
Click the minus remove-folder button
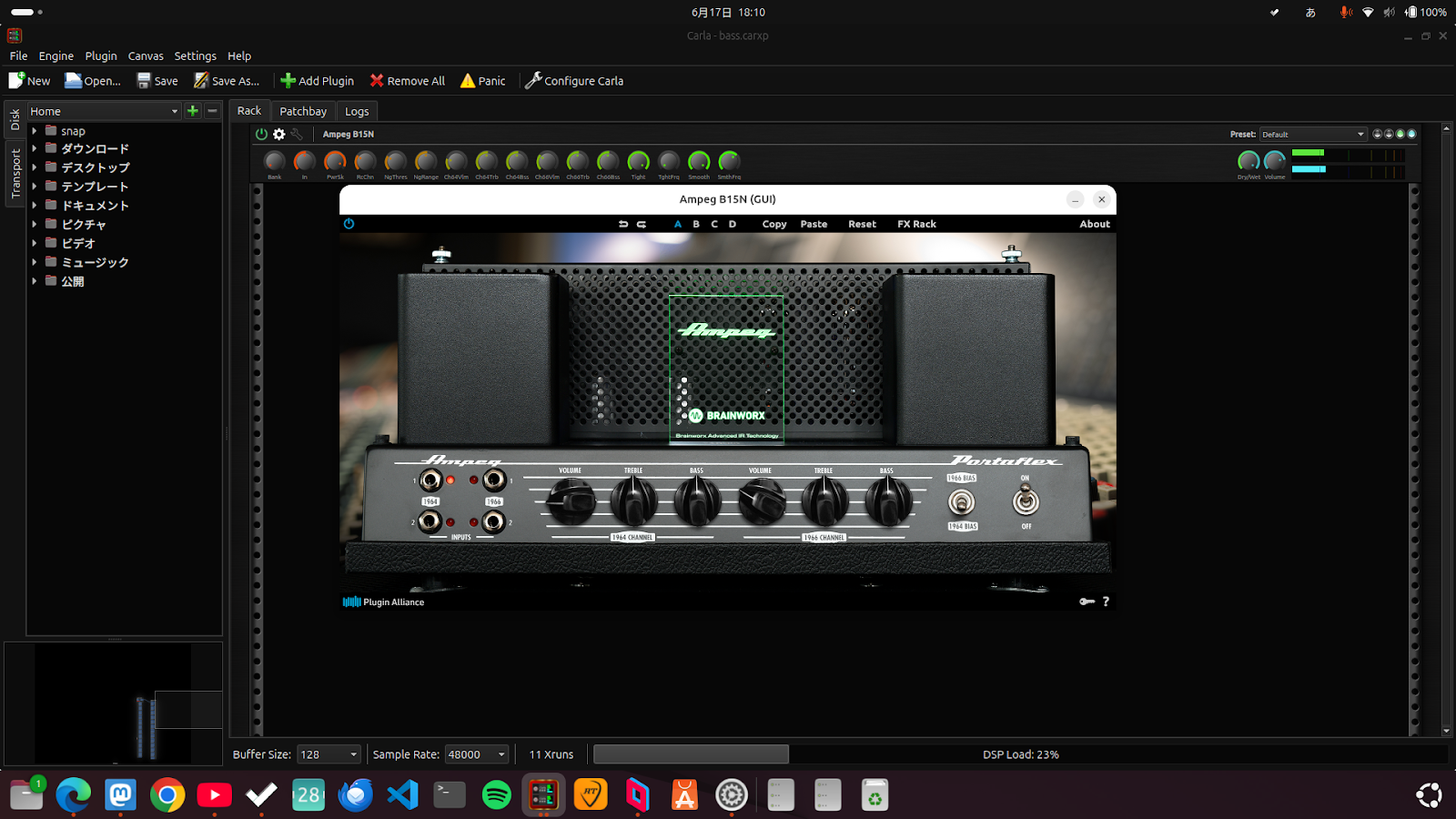[212, 111]
